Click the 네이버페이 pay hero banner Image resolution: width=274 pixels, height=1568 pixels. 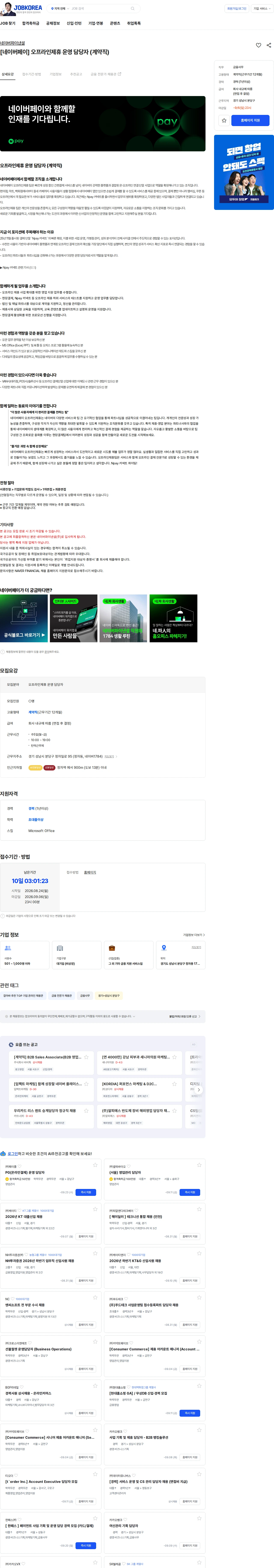pyautogui.click(x=103, y=123)
